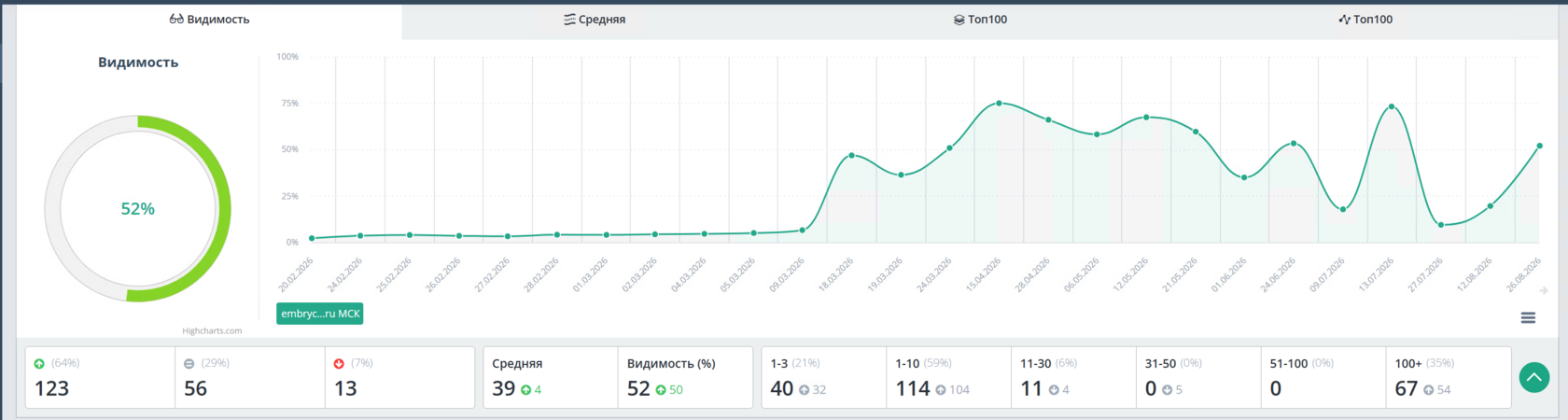This screenshot has height=420, width=1568.
Task: Open the Топ100 tab with graph icon
Action: 1365,20
